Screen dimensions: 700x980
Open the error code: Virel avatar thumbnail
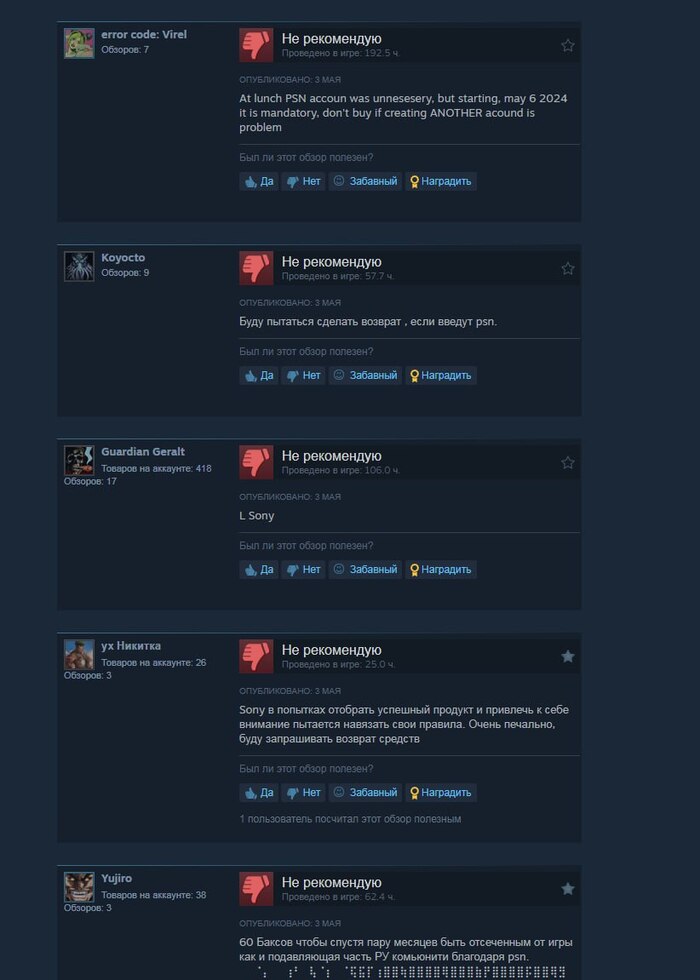tap(79, 43)
